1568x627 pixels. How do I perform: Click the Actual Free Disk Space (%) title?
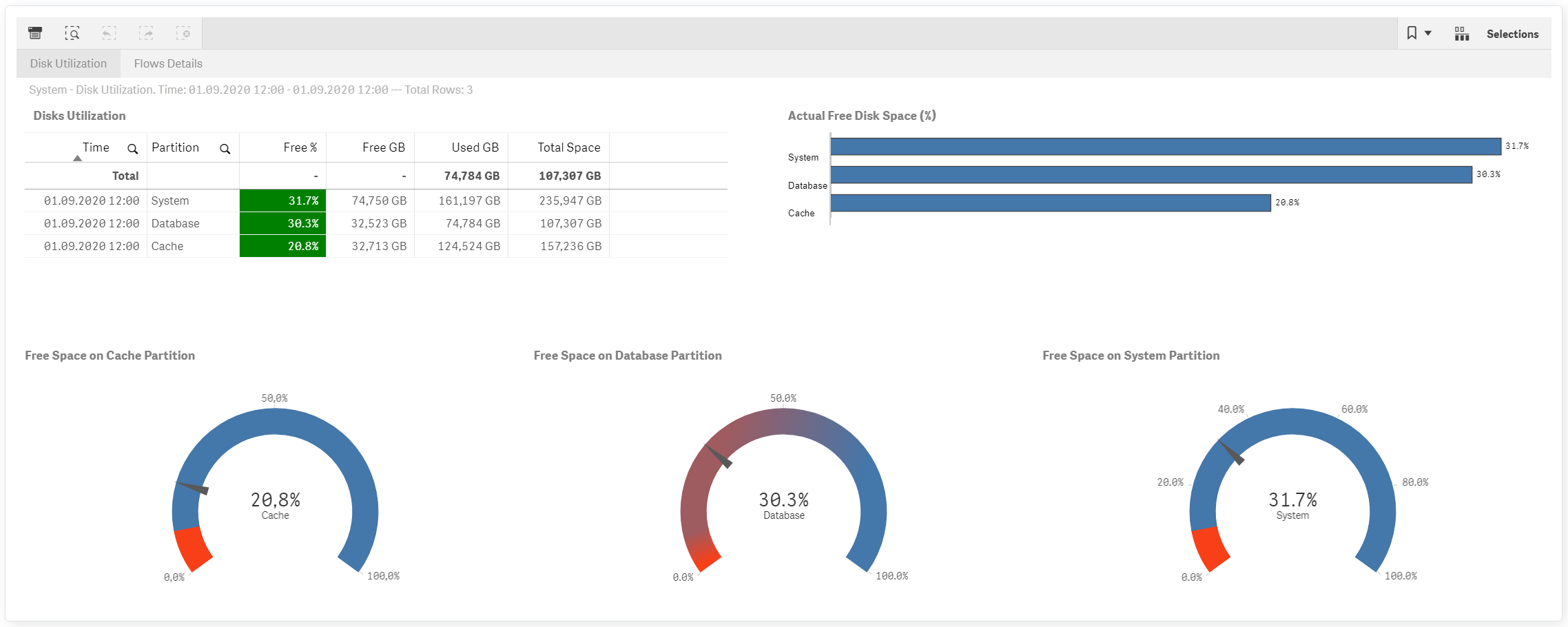[x=862, y=116]
